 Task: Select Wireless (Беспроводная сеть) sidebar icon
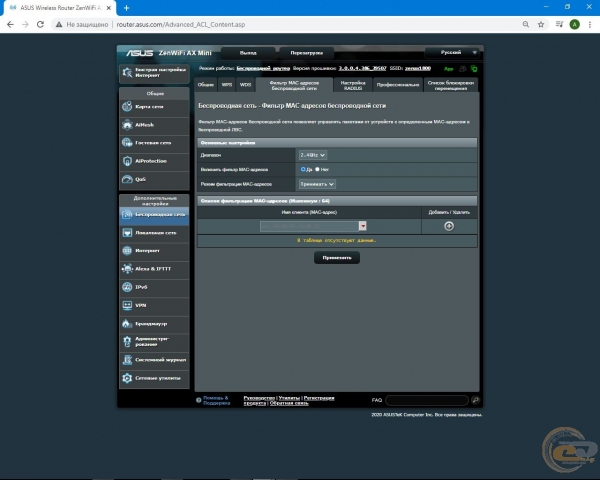coord(127,214)
